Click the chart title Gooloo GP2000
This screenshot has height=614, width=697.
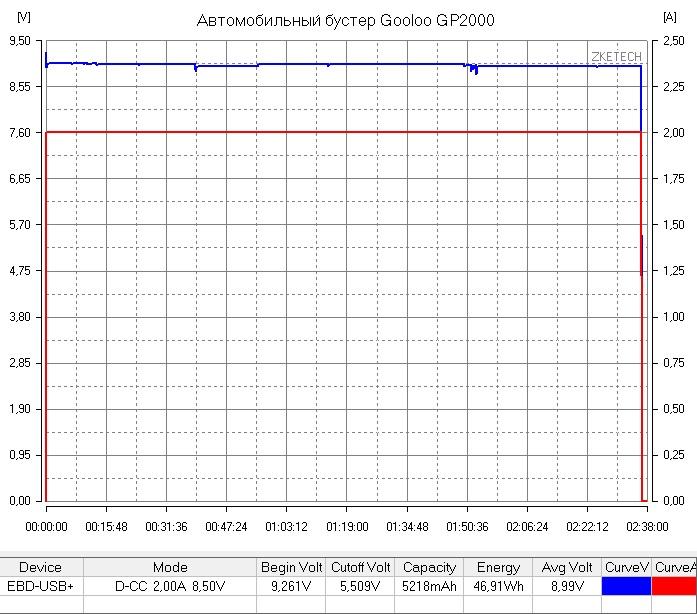click(x=345, y=20)
